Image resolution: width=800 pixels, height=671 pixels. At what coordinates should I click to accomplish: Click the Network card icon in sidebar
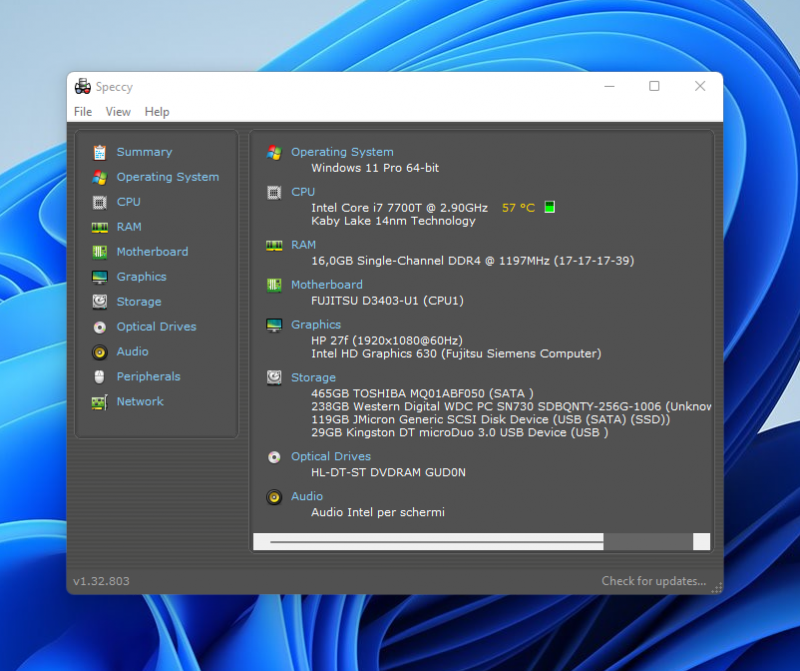pyautogui.click(x=99, y=402)
